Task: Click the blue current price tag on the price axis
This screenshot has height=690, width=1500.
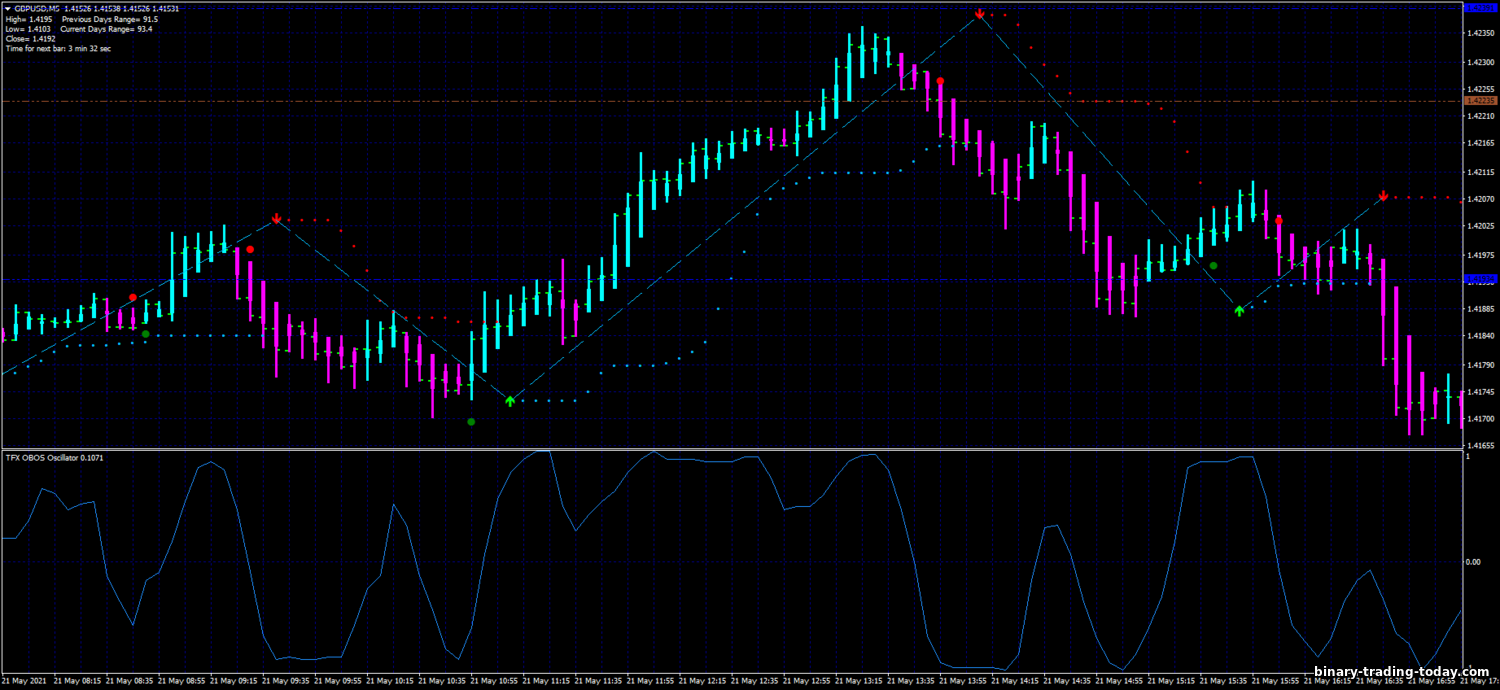Action: click(1480, 279)
